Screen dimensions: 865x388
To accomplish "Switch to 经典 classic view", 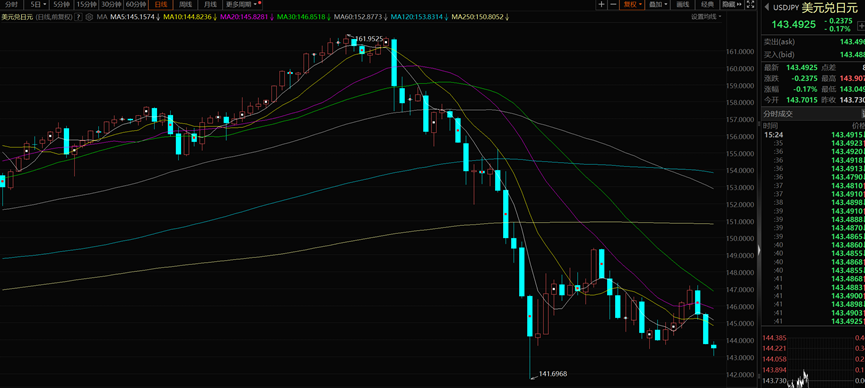I will pyautogui.click(x=707, y=4).
